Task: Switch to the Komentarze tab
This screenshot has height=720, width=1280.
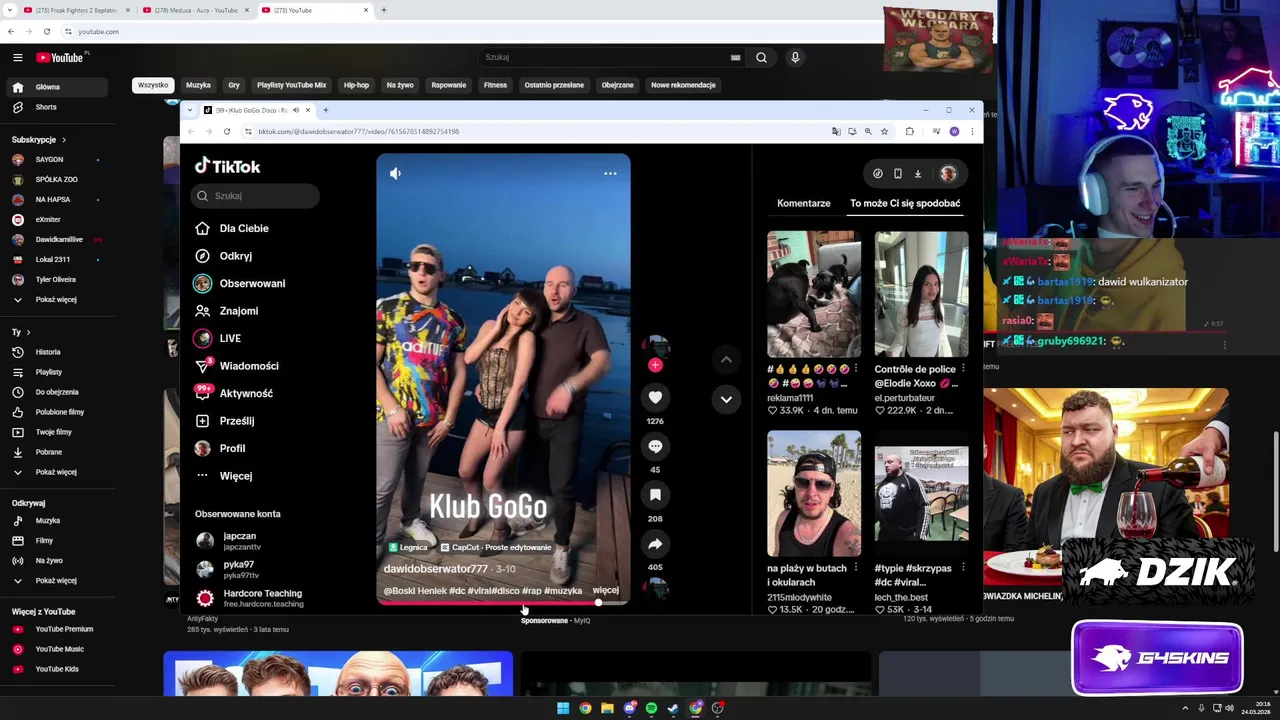Action: pyautogui.click(x=804, y=203)
